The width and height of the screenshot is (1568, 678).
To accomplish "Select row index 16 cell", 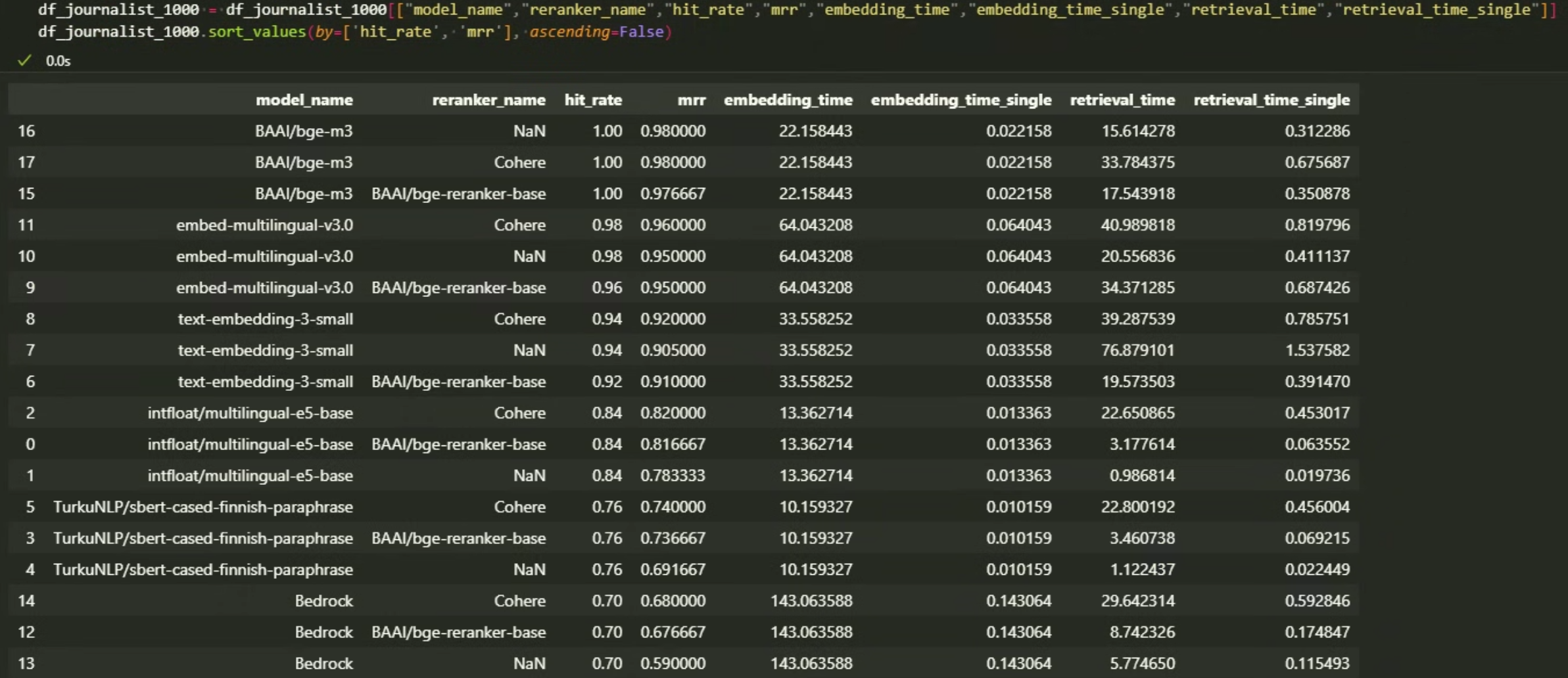I will [x=26, y=131].
